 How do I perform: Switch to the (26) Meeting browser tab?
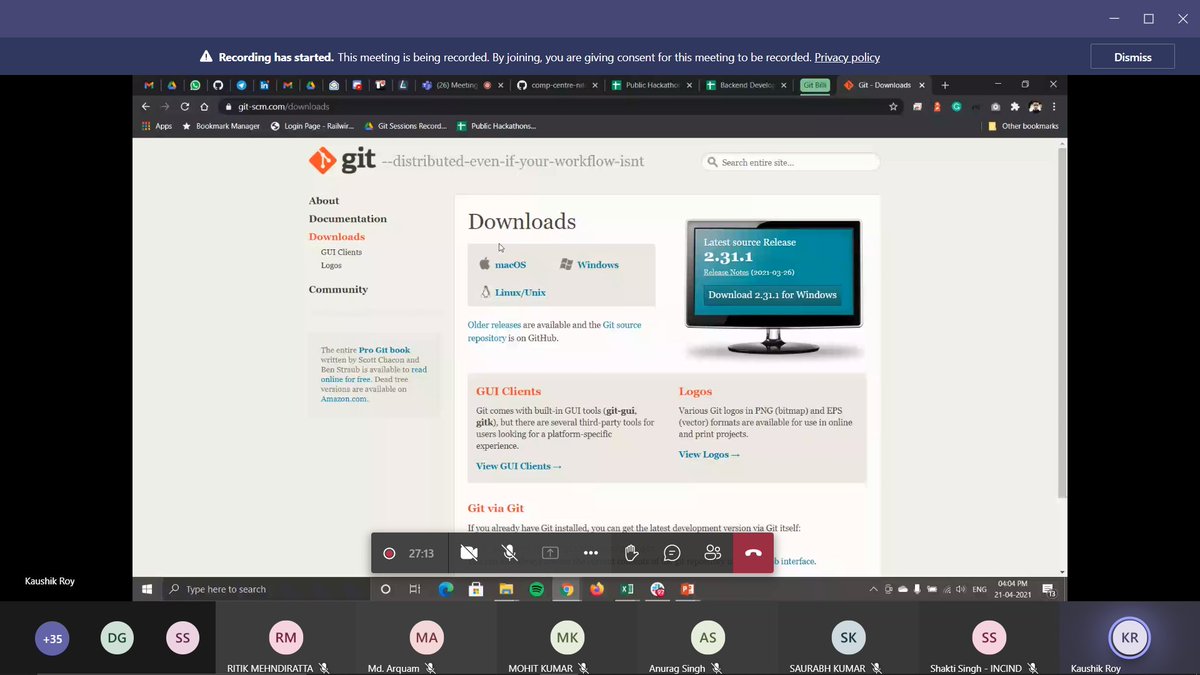[x=459, y=86]
